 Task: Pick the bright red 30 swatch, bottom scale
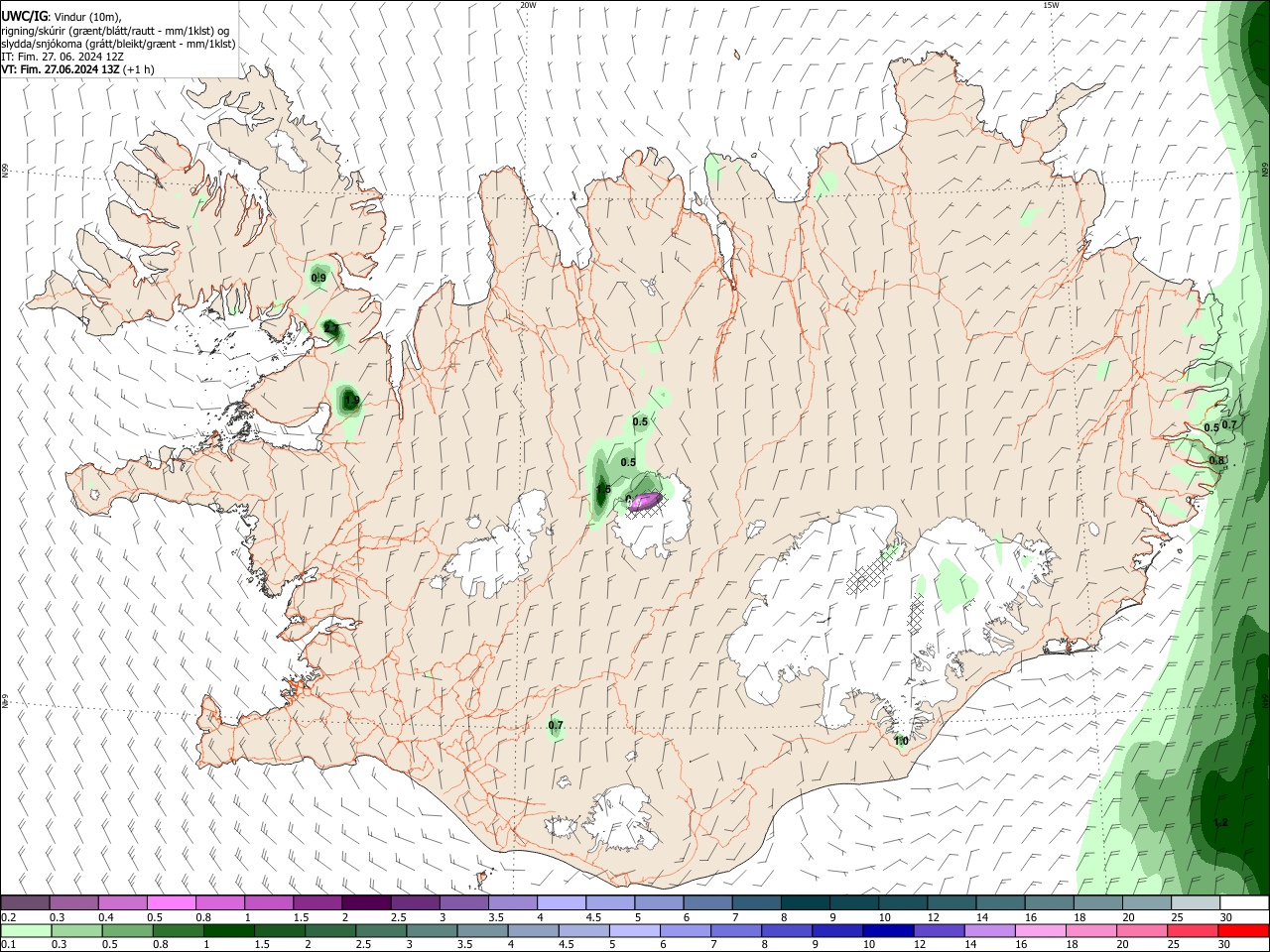coord(1242,931)
